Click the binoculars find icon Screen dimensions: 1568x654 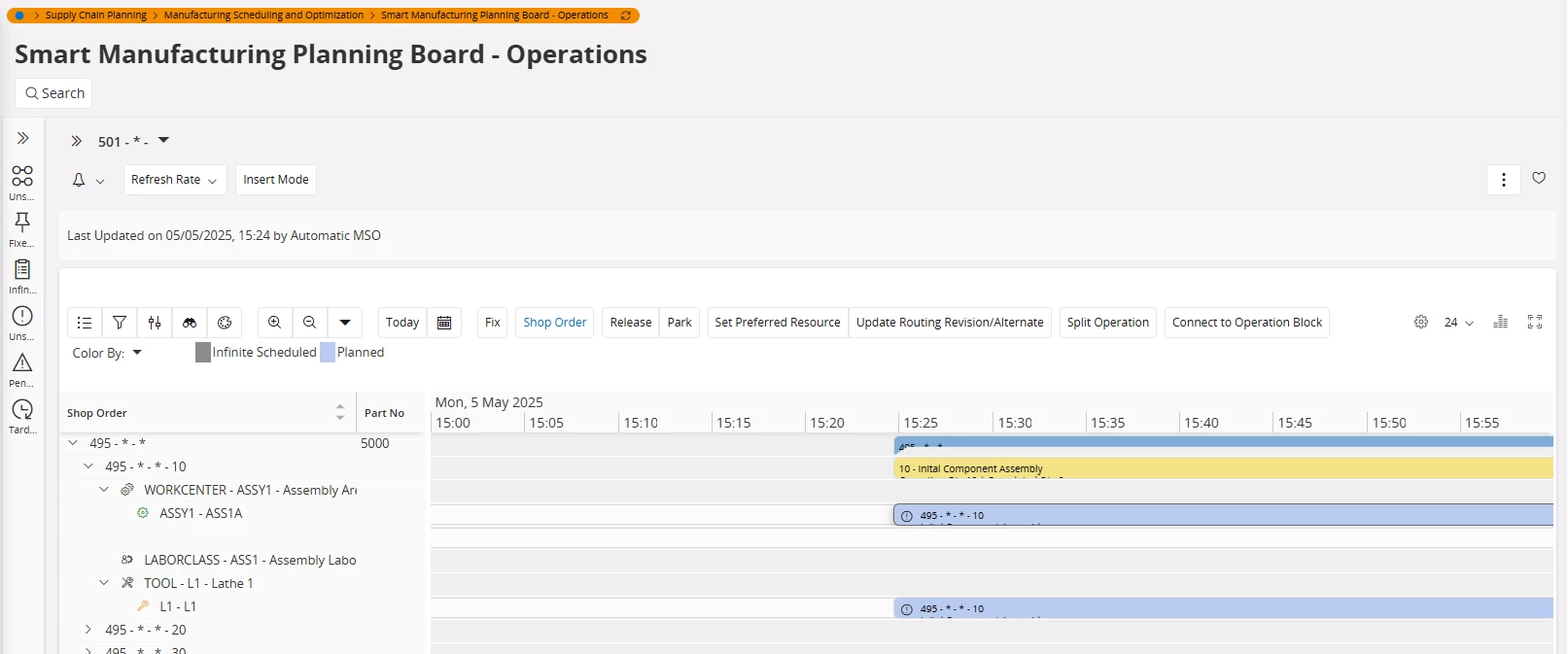(190, 323)
